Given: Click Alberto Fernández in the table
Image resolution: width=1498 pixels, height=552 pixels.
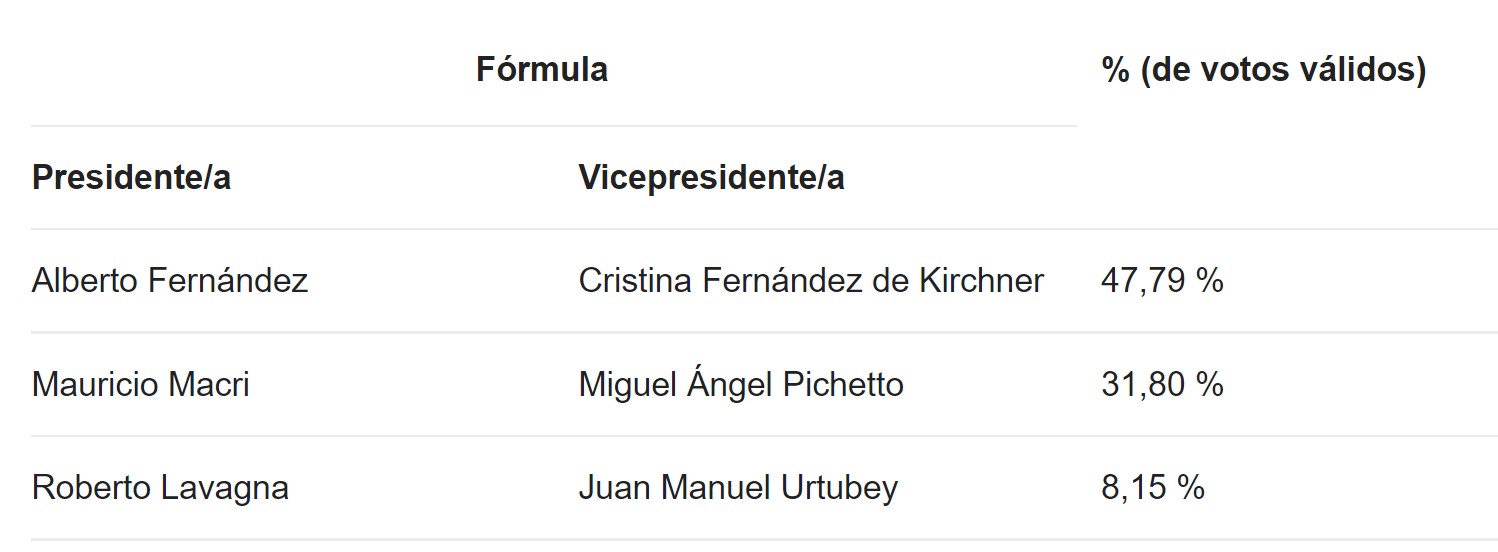Looking at the screenshot, I should [x=170, y=280].
